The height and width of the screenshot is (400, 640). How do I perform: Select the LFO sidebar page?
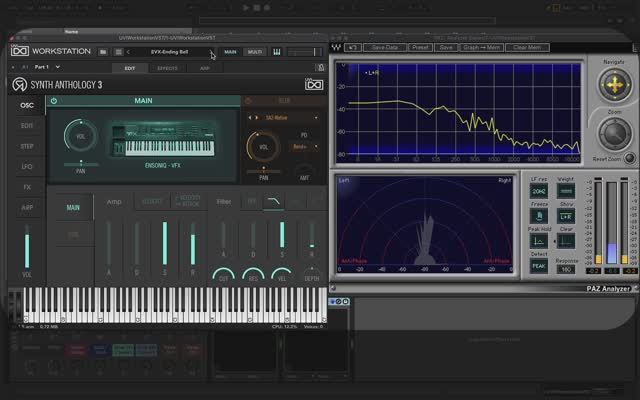(27, 167)
